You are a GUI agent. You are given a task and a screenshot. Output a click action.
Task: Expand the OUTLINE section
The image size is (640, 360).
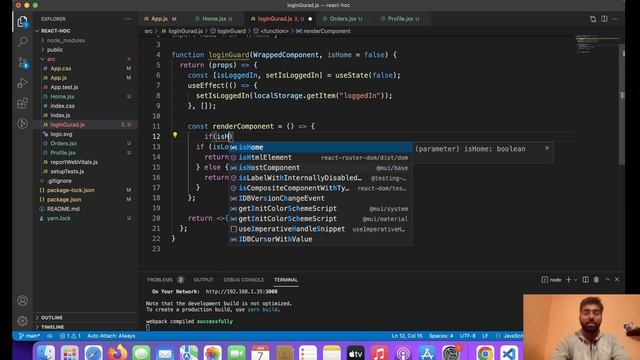[x=51, y=318]
